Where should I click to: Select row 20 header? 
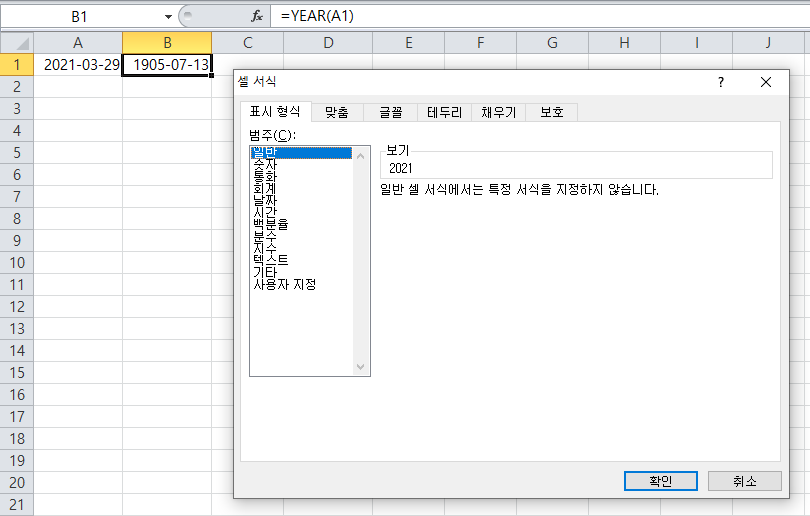(17, 482)
